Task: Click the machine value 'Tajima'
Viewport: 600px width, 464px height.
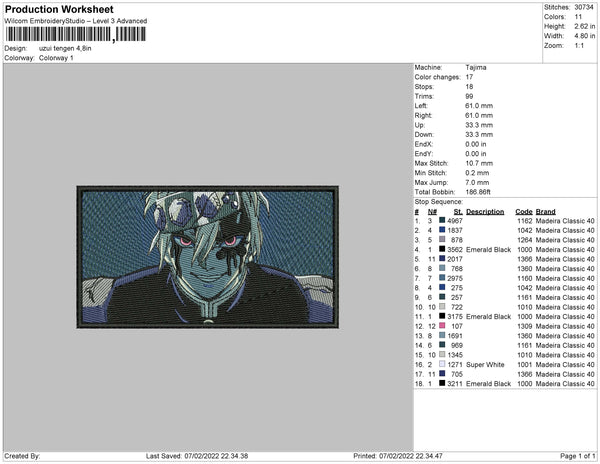Action: pyautogui.click(x=476, y=67)
